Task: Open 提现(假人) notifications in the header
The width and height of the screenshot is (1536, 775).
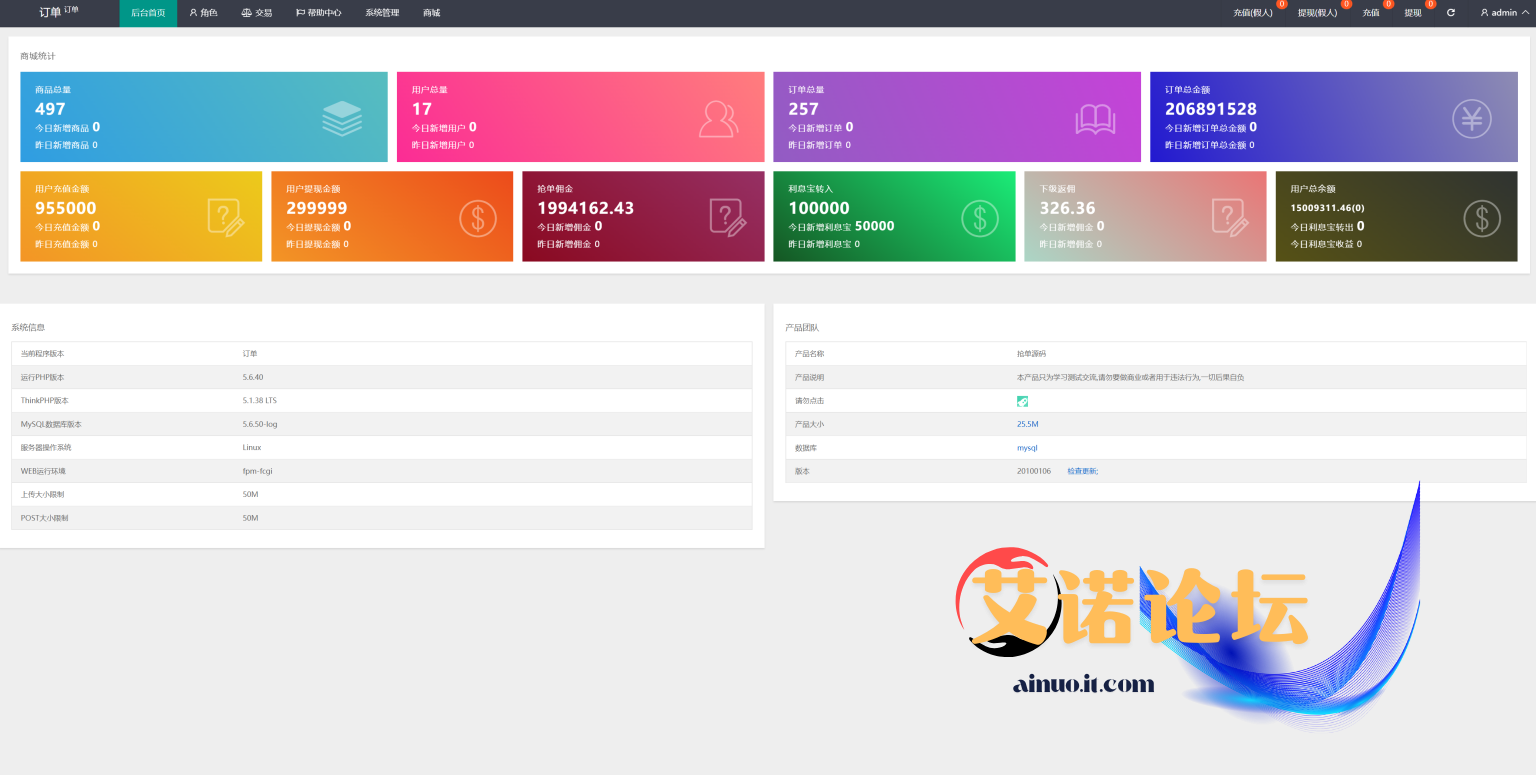Action: pyautogui.click(x=1317, y=13)
